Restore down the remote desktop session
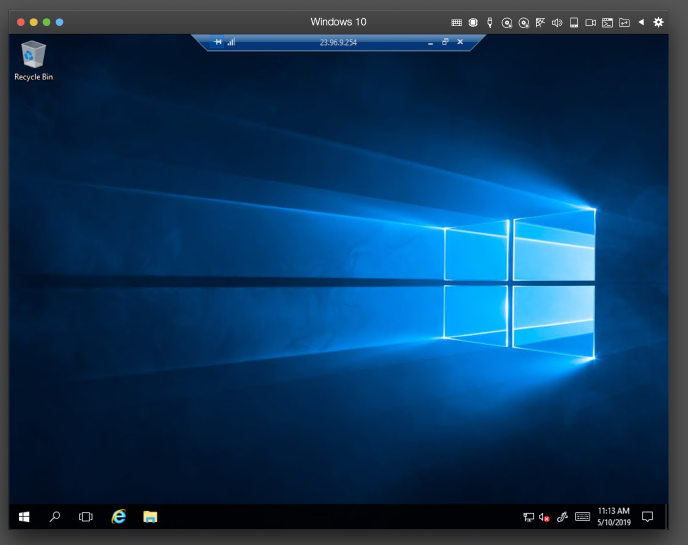The width and height of the screenshot is (688, 545). [445, 42]
